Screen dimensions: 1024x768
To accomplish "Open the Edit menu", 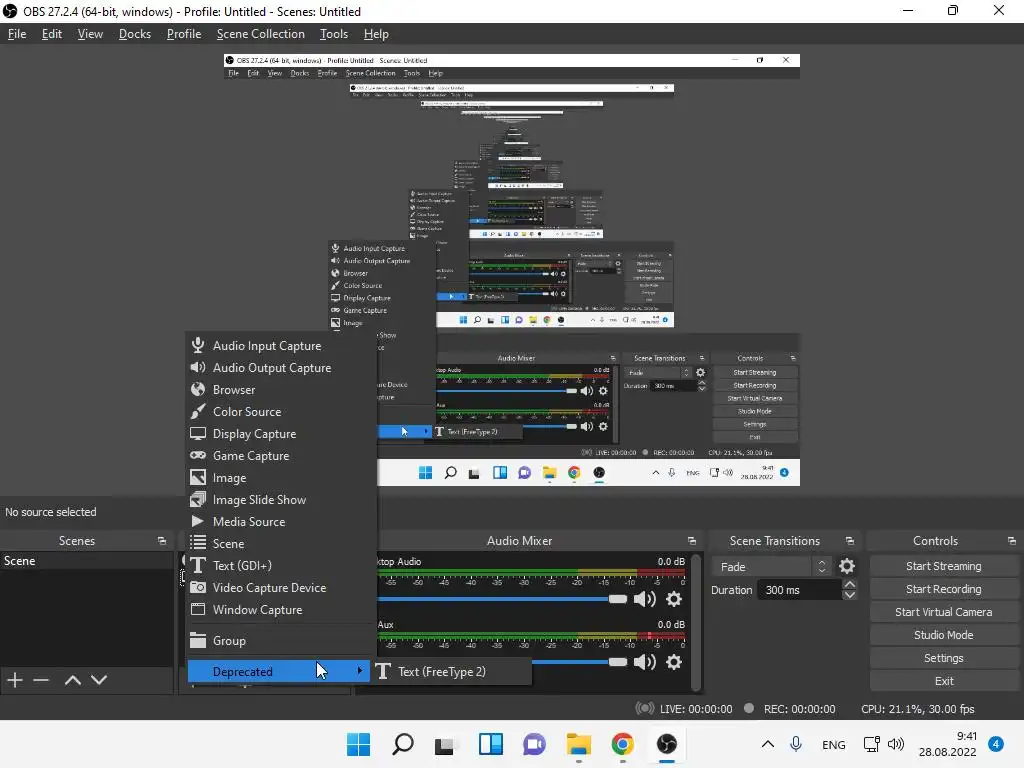I will click(52, 34).
